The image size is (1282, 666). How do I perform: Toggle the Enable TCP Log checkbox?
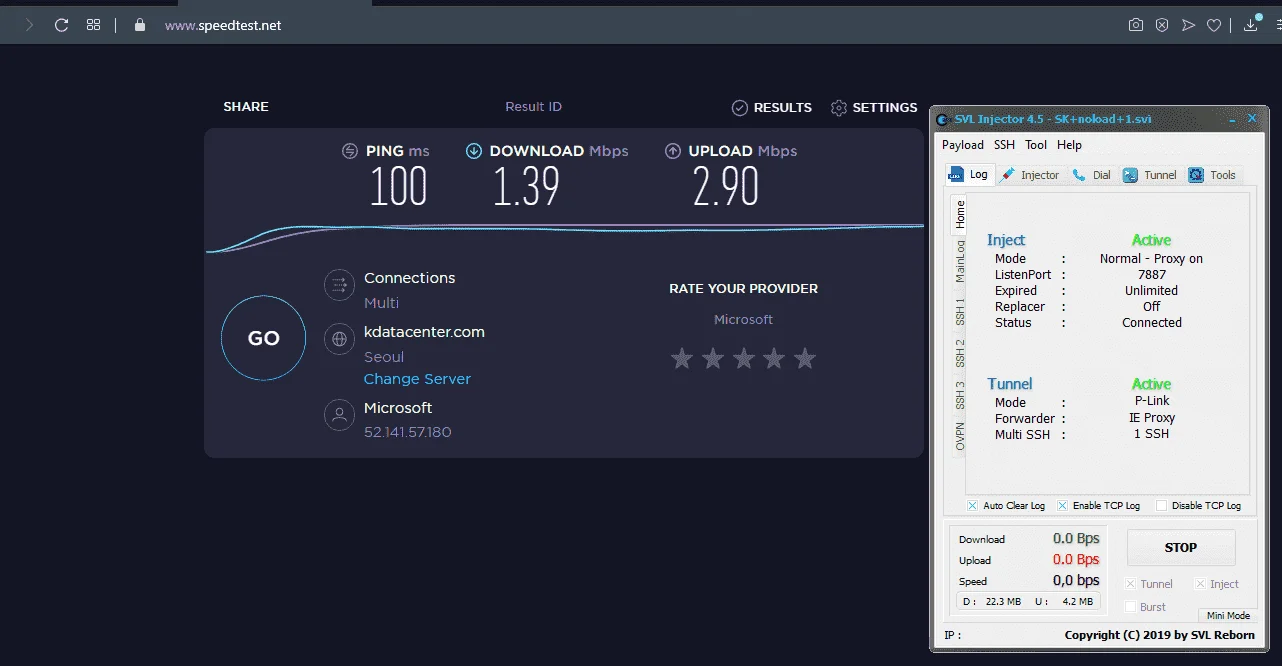(x=1063, y=506)
